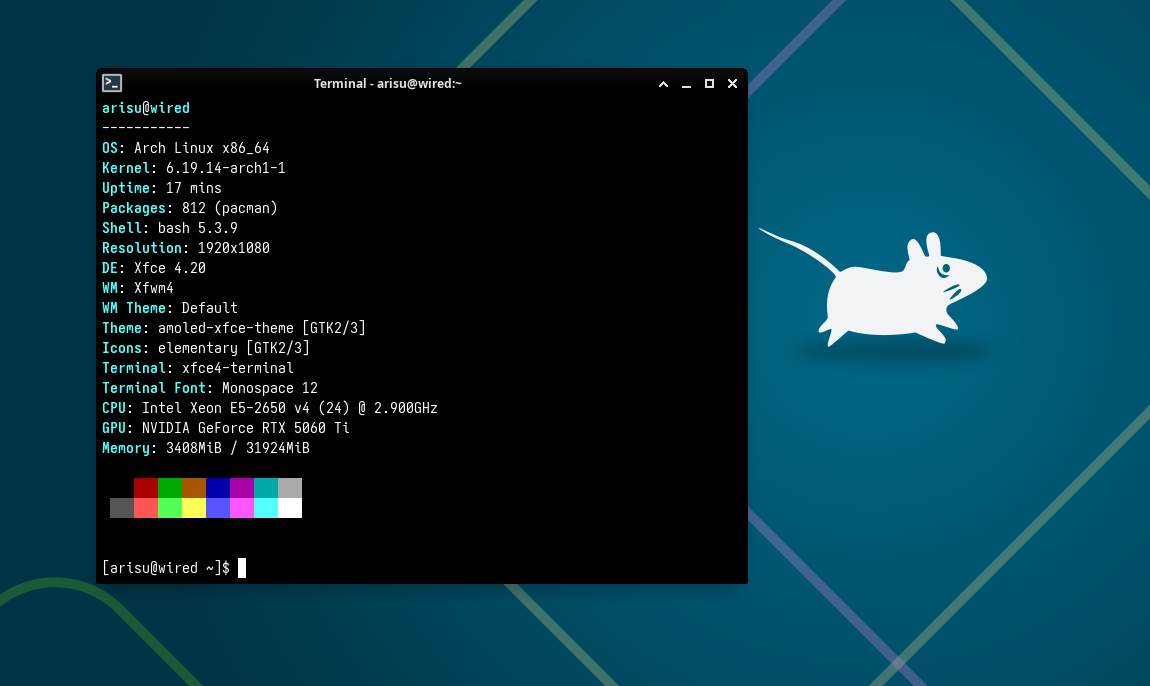Click the WM Theme: Default line
The width and height of the screenshot is (1150, 686).
coord(169,308)
